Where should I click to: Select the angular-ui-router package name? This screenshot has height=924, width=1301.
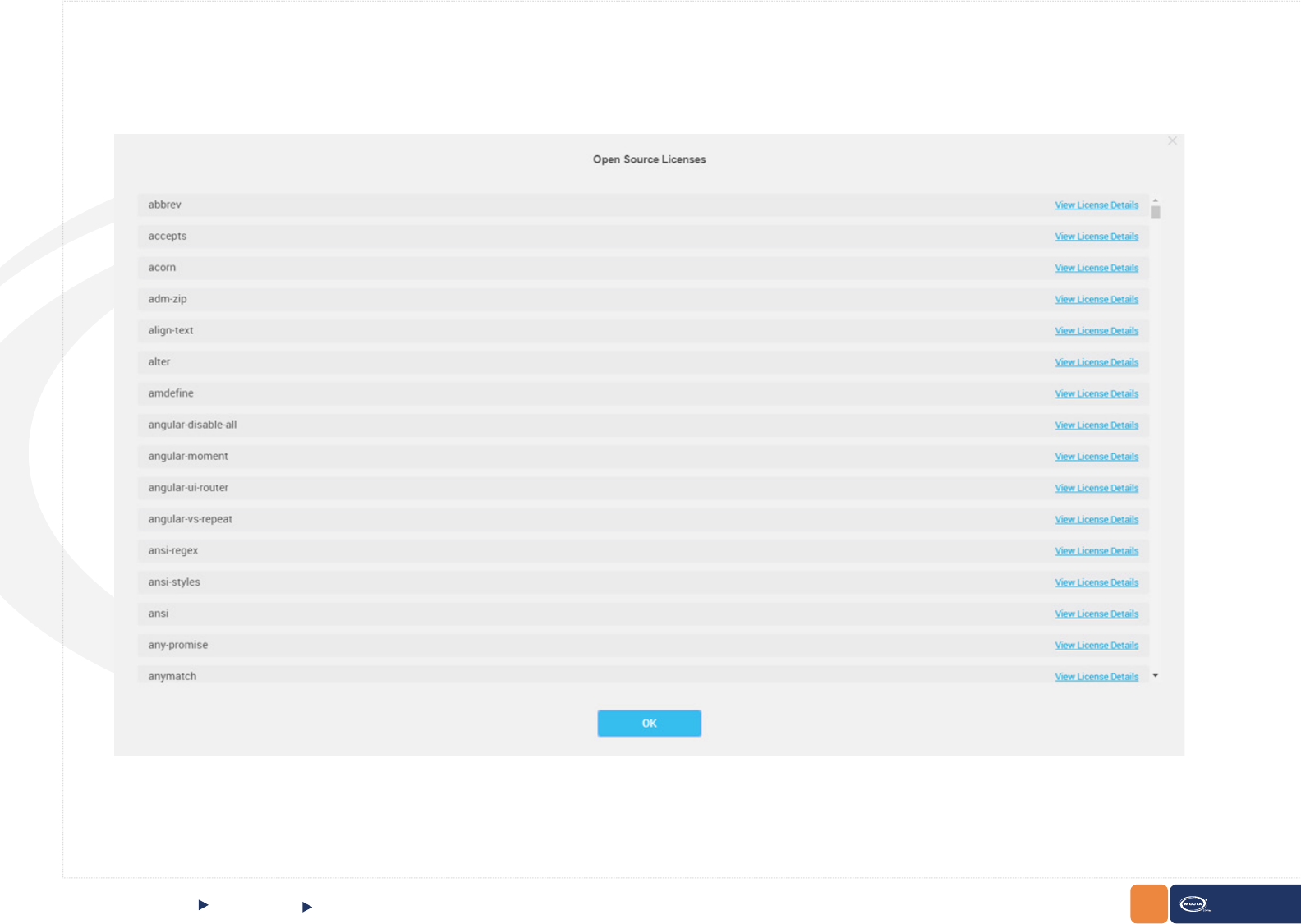(x=188, y=487)
